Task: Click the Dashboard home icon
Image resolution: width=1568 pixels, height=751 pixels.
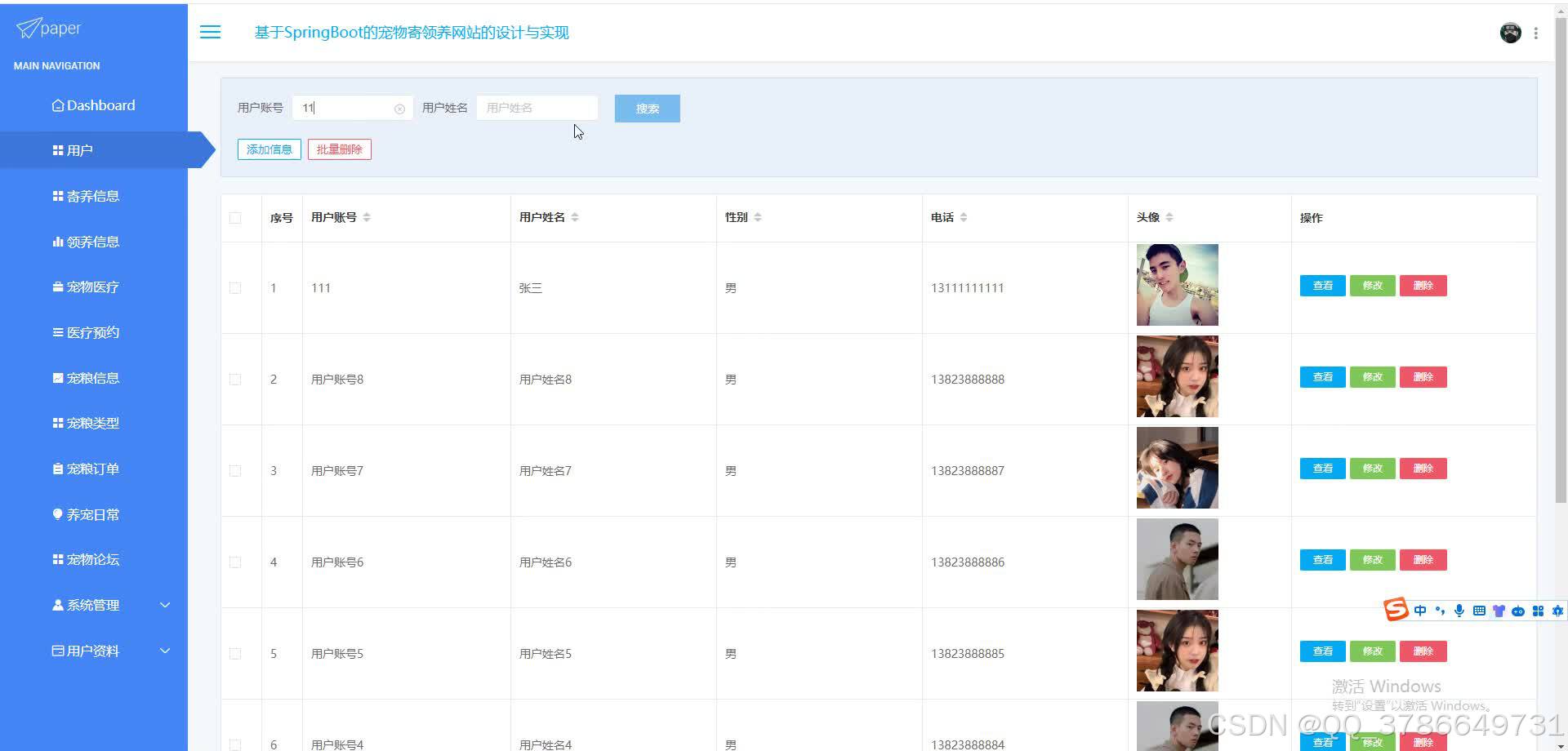Action: (58, 105)
